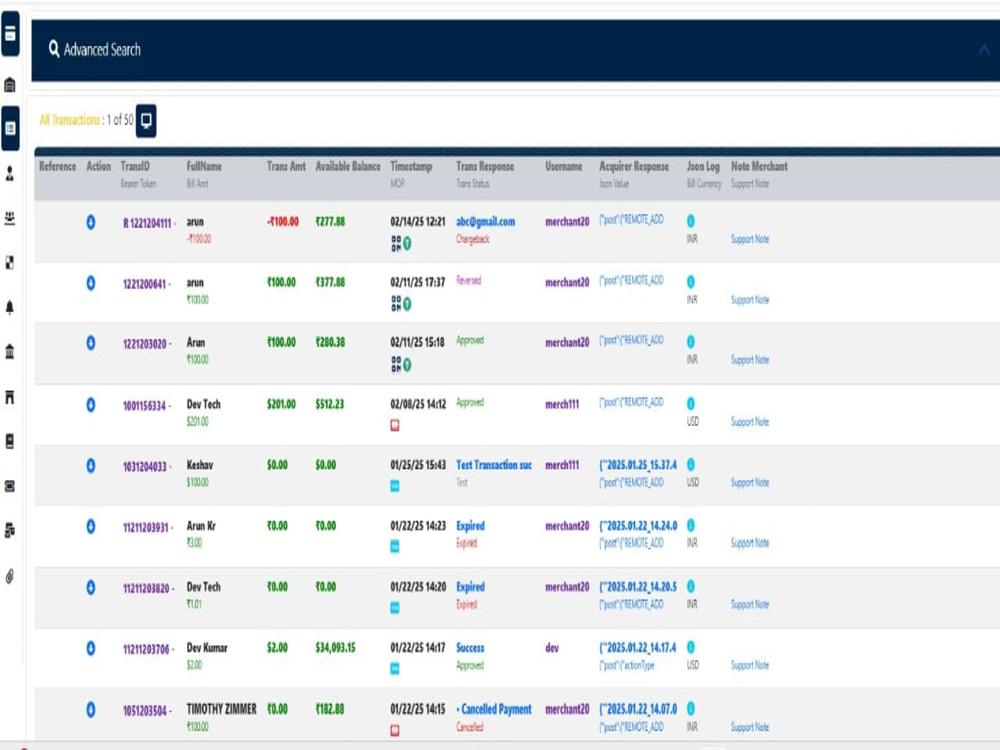Open the user group sidebar icon
1000x750 pixels.
click(10, 218)
